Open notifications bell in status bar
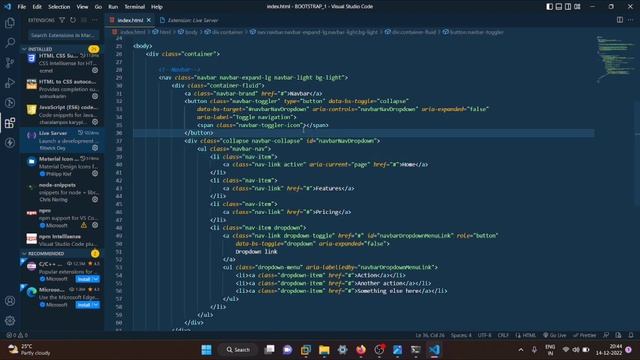This screenshot has width=640, height=360. (631, 335)
